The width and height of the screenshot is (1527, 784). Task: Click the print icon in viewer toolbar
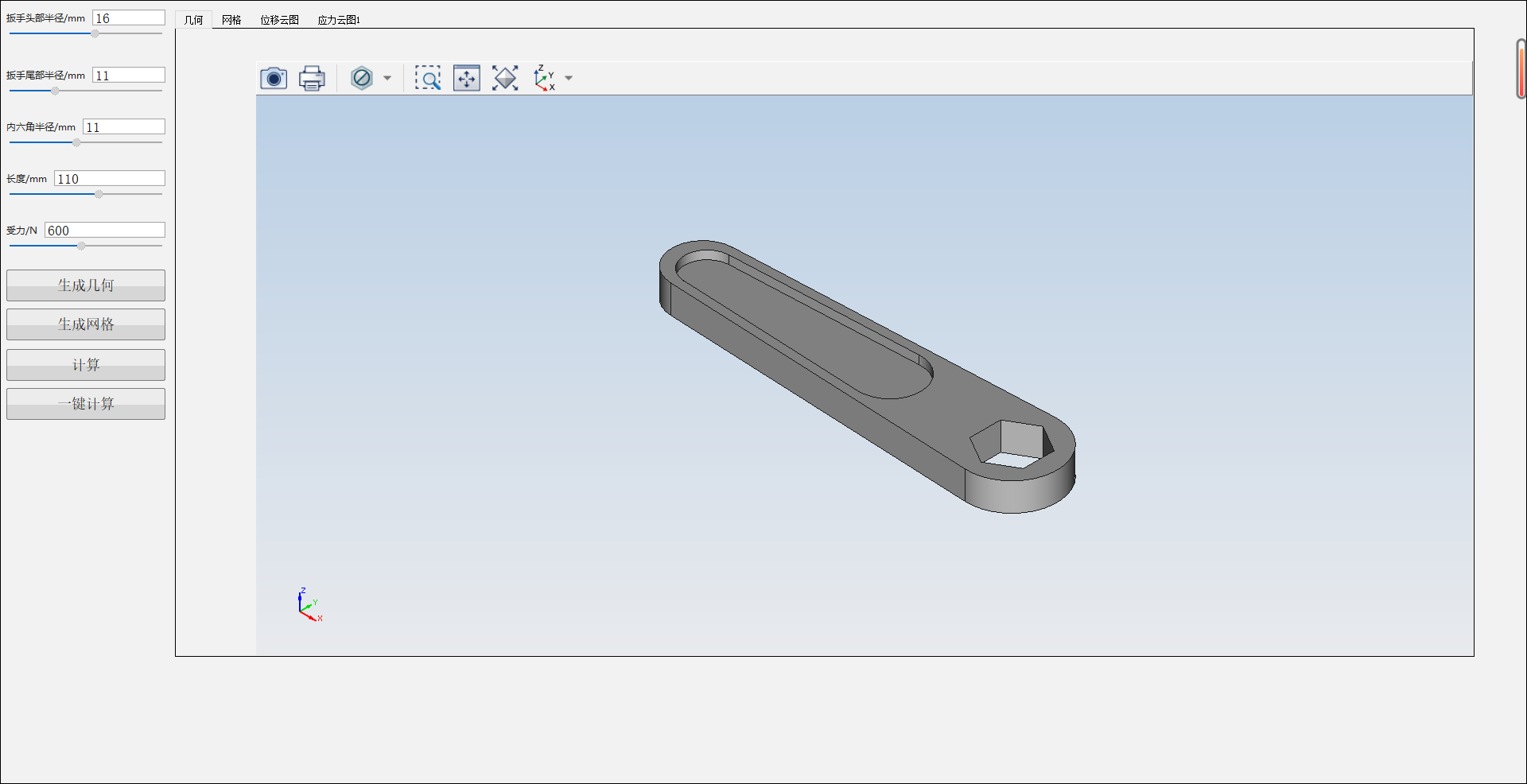click(x=312, y=78)
